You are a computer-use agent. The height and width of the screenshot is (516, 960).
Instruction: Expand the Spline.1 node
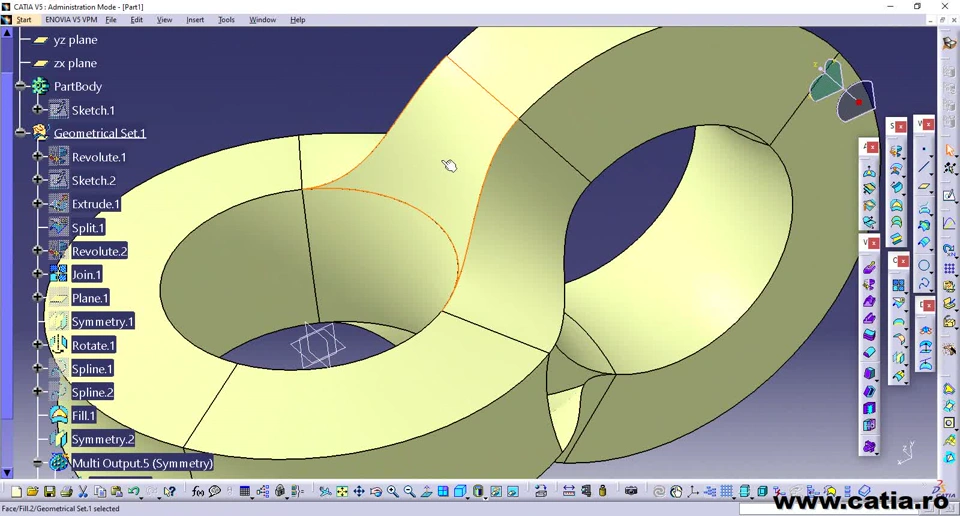coord(38,368)
